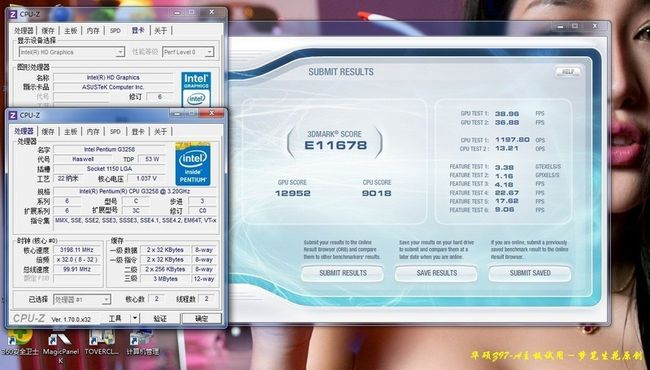Click the processor name field Intel Pentium G3258
This screenshot has width=650, height=370.
point(109,150)
